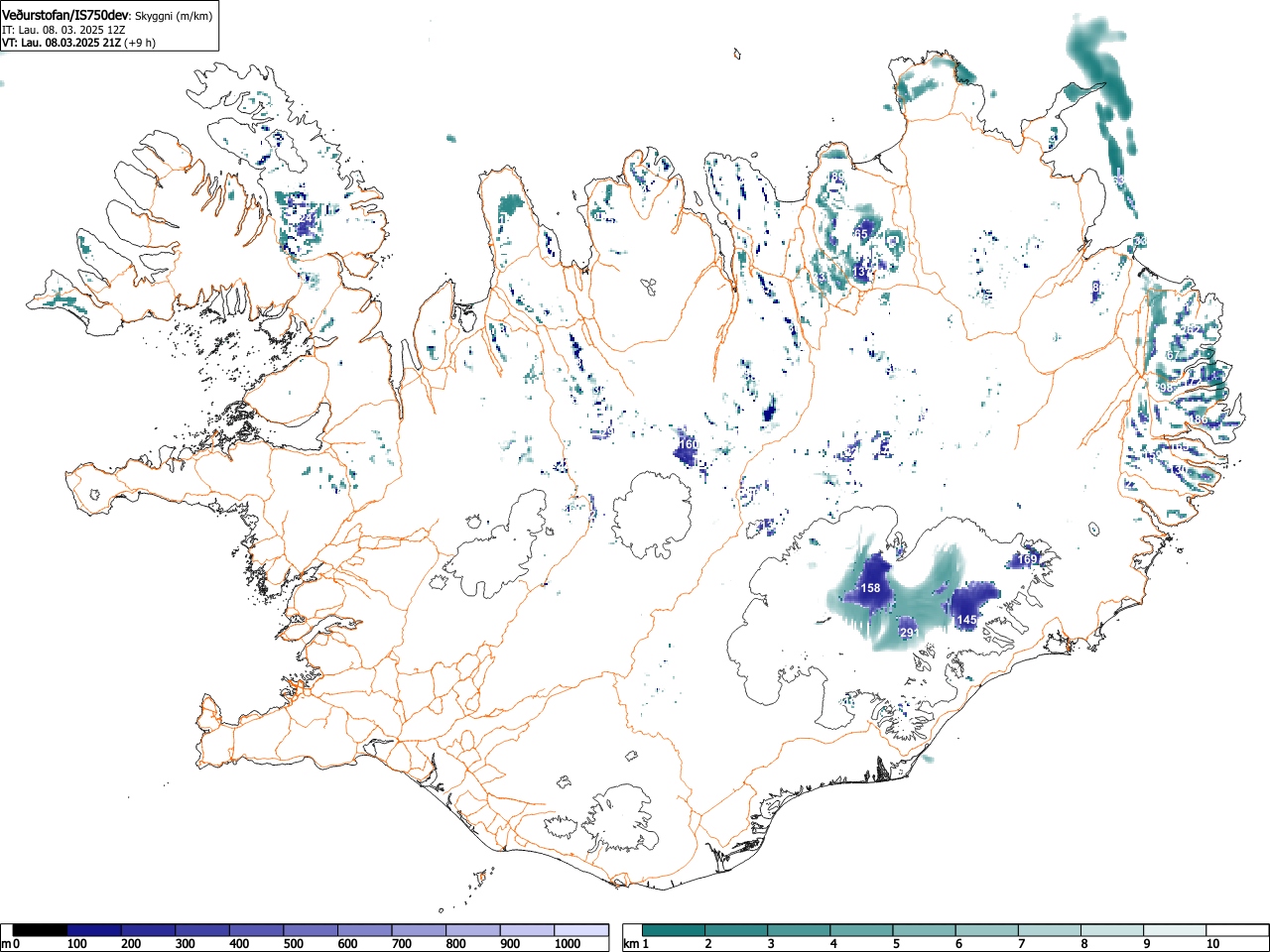This screenshot has width=1270, height=952.
Task: Pick the black 0–100 m legend swatch
Action: (41, 930)
